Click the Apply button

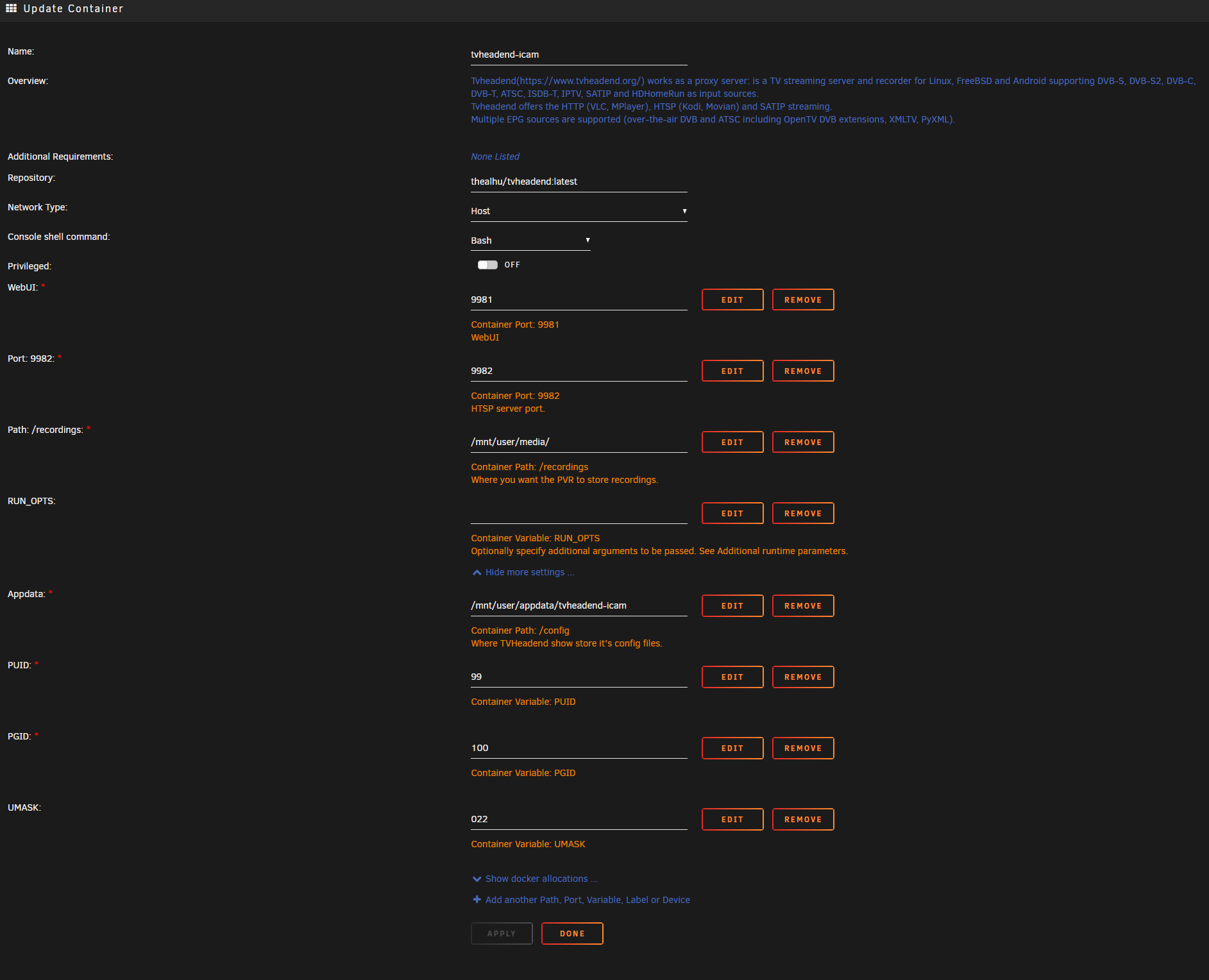pos(502,934)
